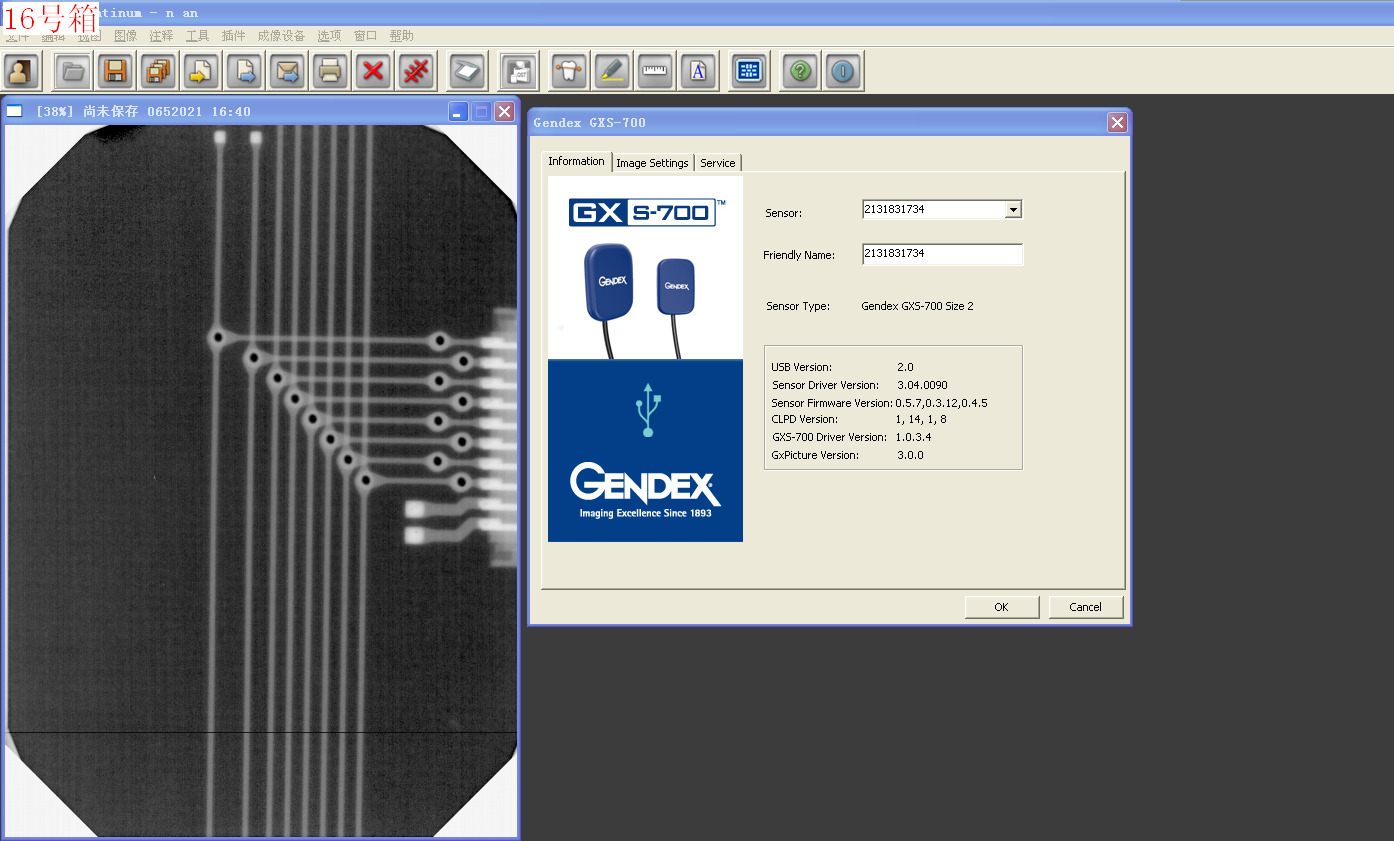The height and width of the screenshot is (841, 1394).
Task: Click OK in Gendex GXS-700 dialog
Action: click(1001, 607)
